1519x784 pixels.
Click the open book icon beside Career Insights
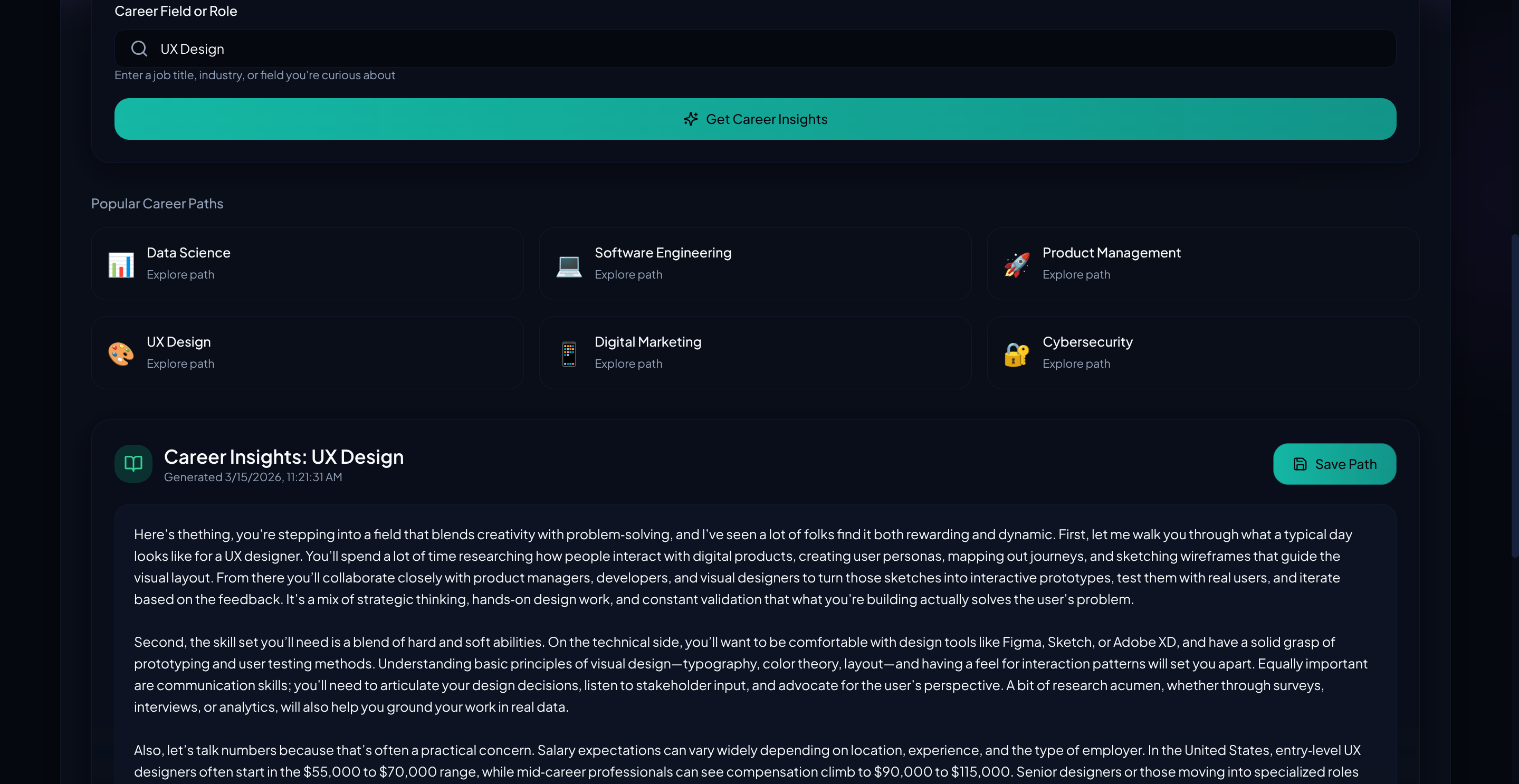(132, 463)
